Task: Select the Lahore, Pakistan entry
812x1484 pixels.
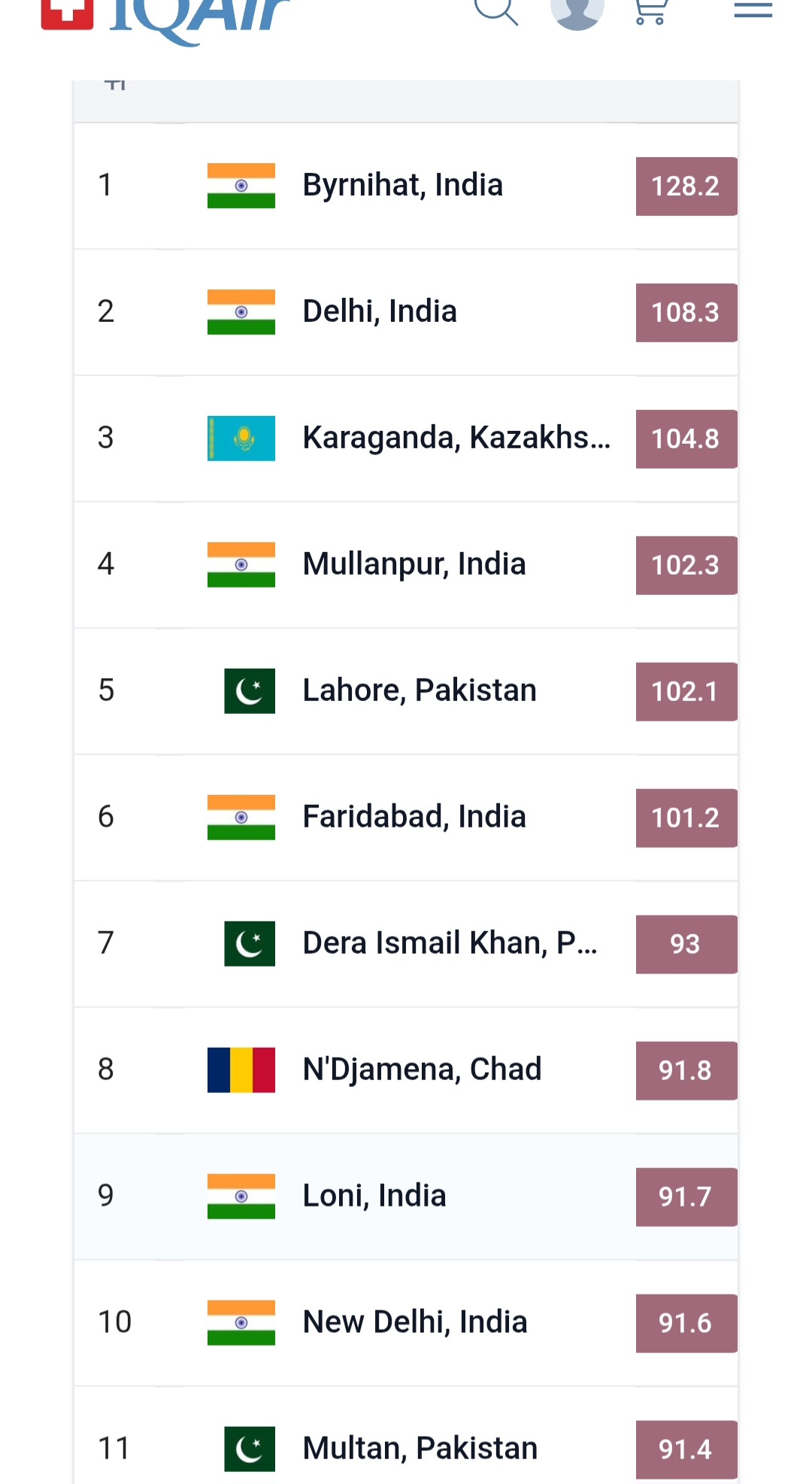Action: coord(420,690)
